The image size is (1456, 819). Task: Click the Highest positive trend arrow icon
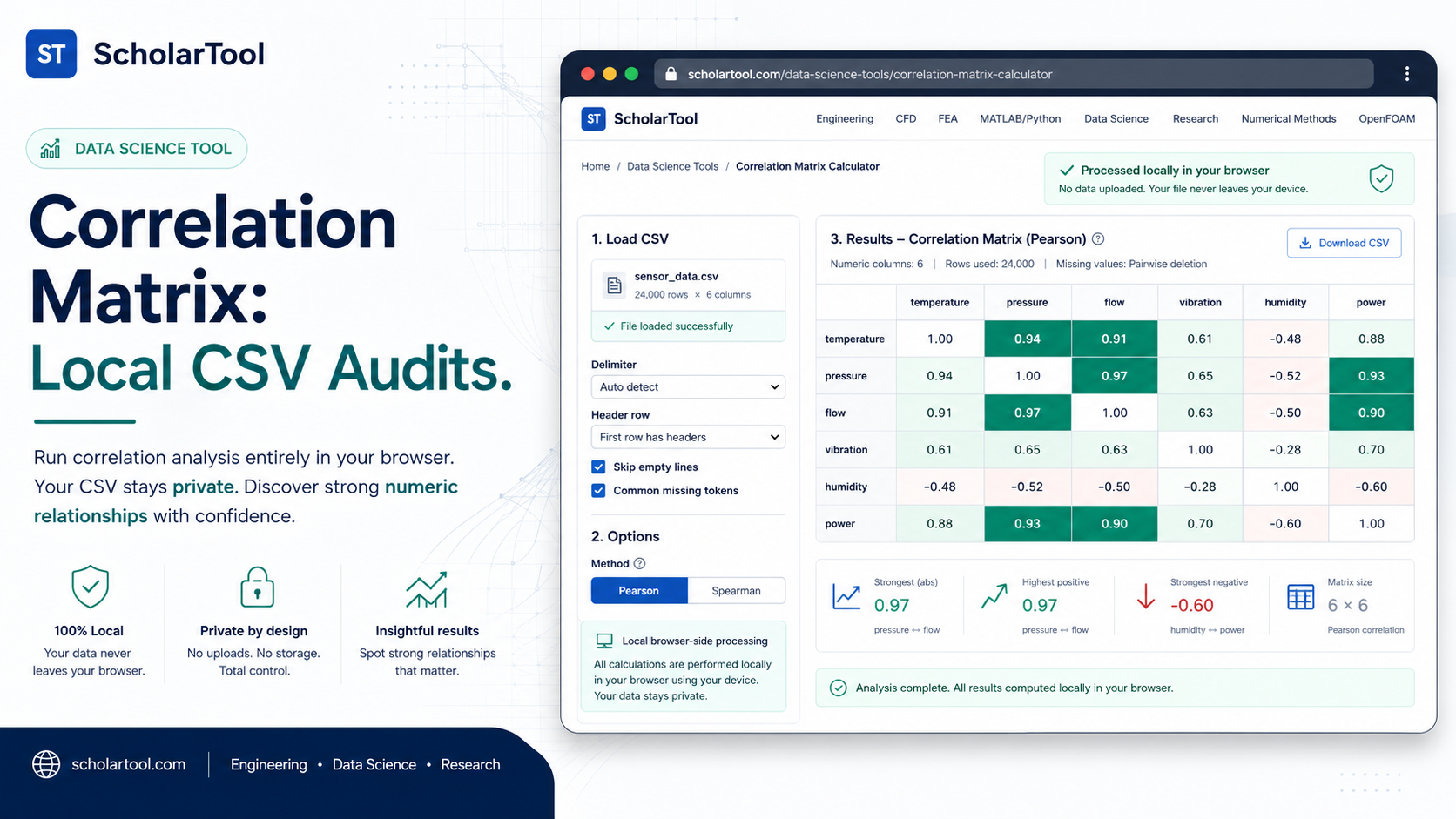pyautogui.click(x=994, y=596)
